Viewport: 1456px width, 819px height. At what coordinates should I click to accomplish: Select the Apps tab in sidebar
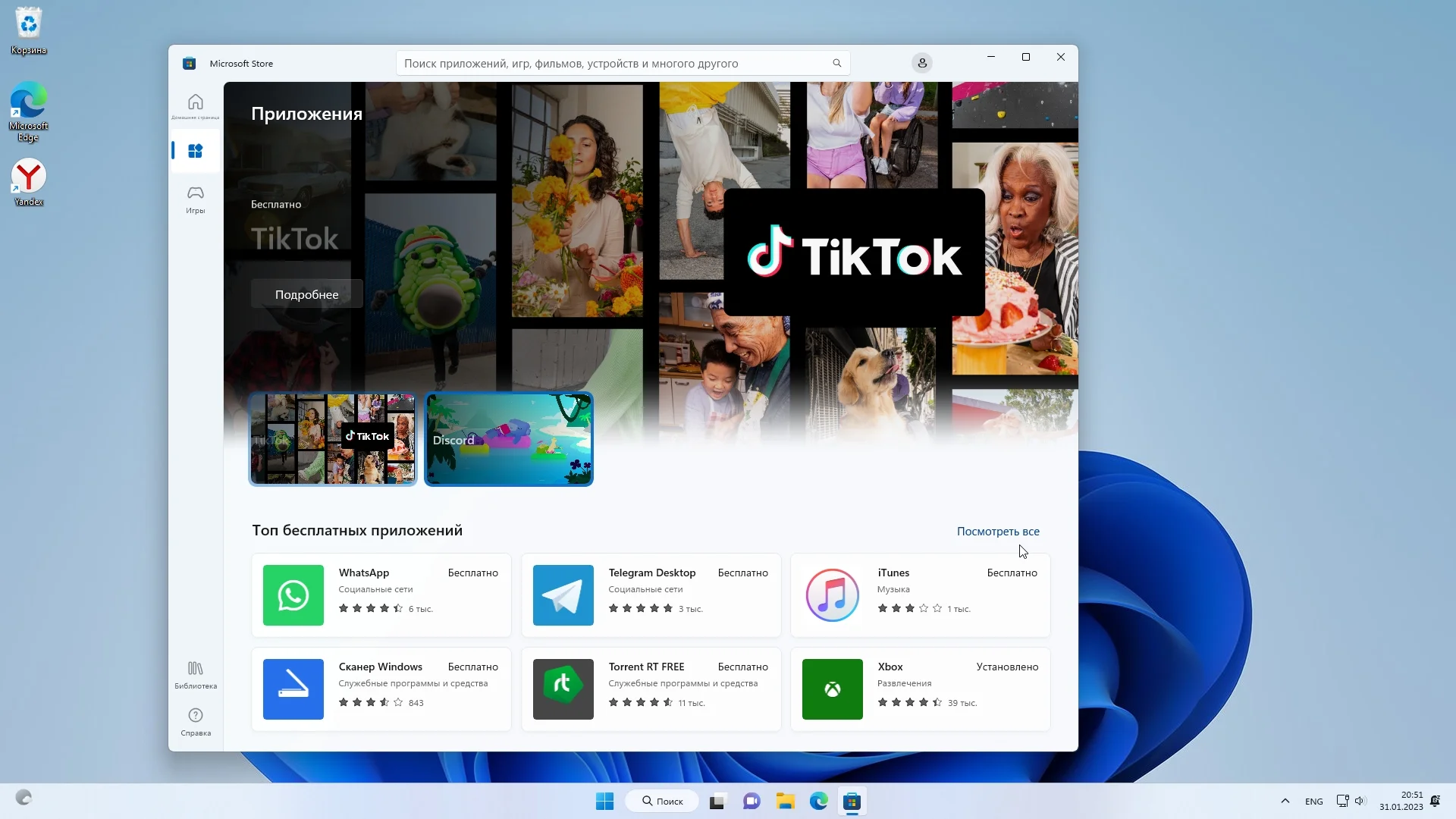pyautogui.click(x=195, y=151)
